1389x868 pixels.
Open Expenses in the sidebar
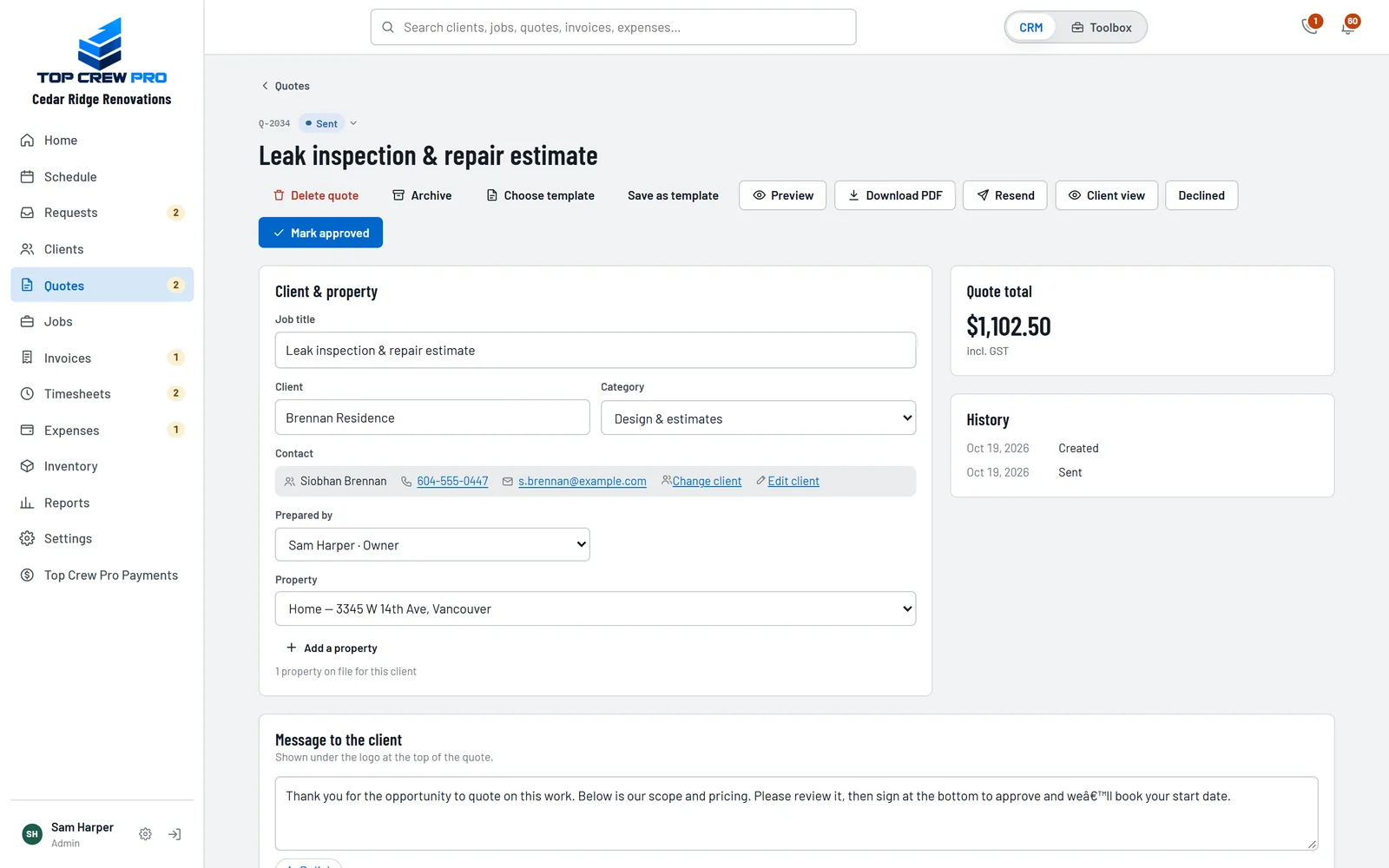point(102,431)
